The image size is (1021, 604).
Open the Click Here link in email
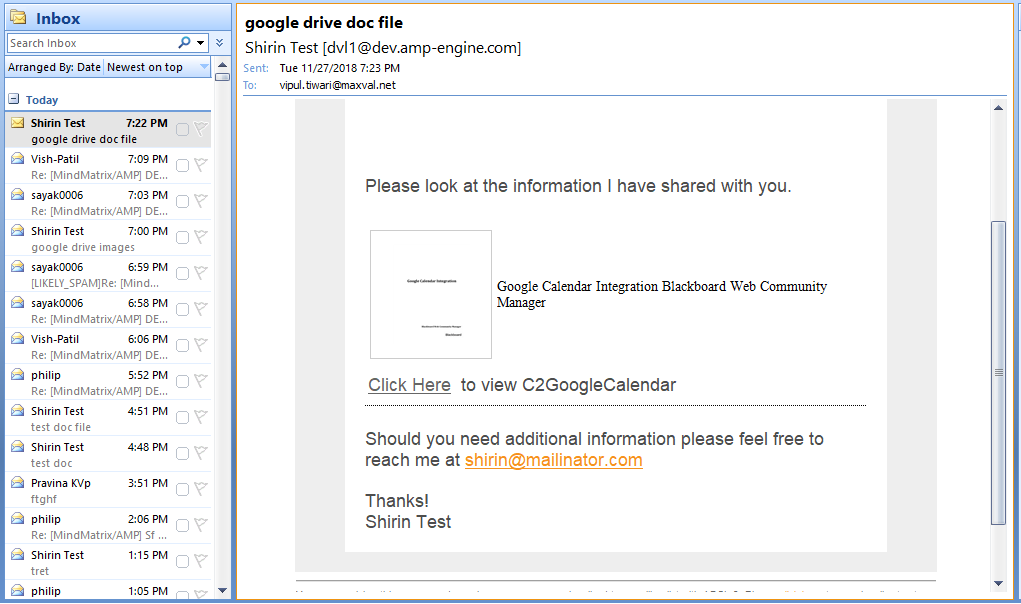point(409,385)
